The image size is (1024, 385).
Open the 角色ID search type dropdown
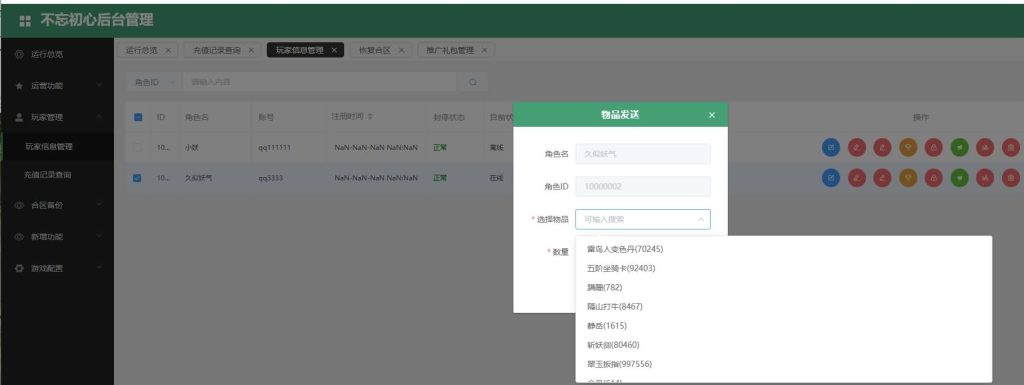click(x=153, y=82)
